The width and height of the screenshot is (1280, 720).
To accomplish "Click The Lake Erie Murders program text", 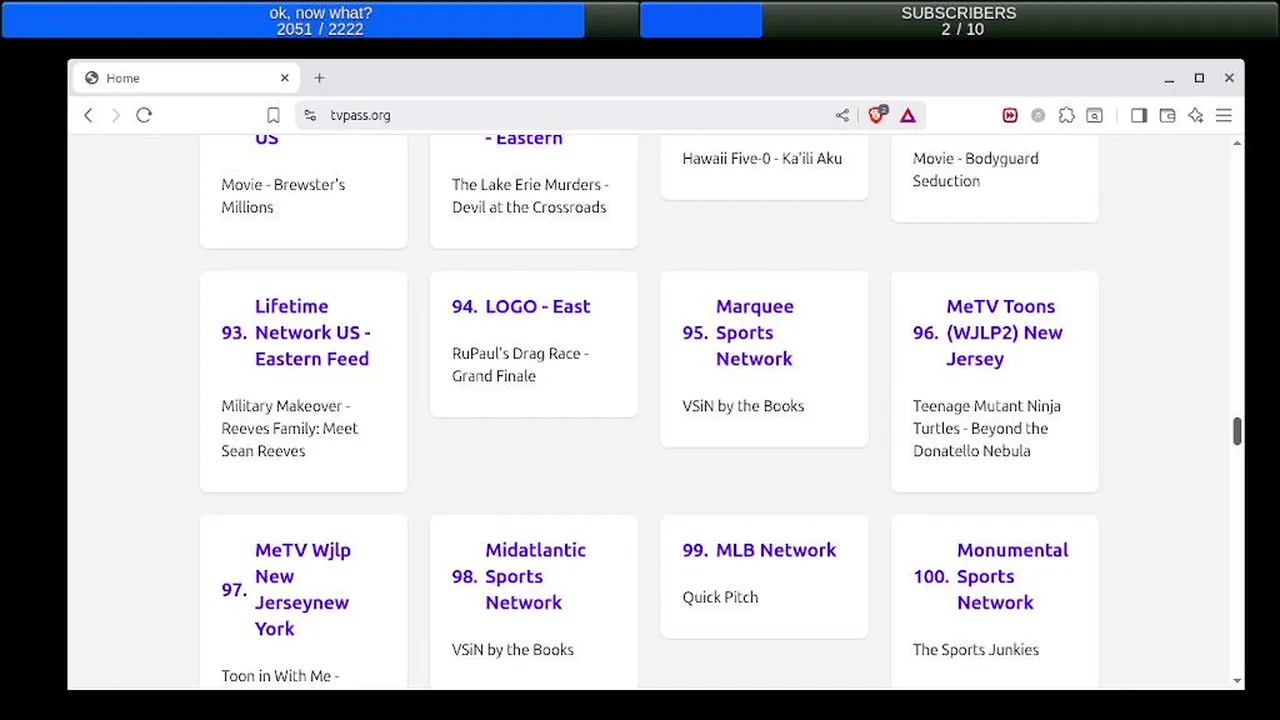I will (530, 196).
